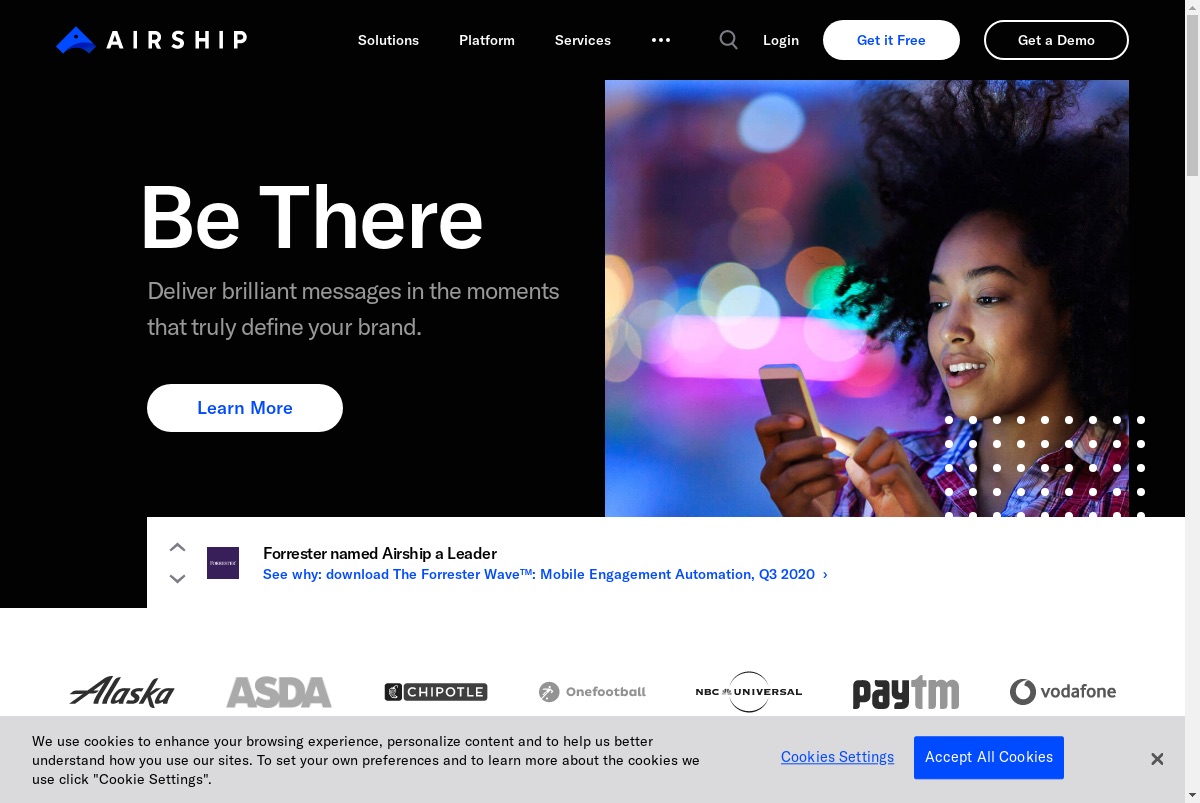
Task: Click the Learn More button
Action: point(245,408)
